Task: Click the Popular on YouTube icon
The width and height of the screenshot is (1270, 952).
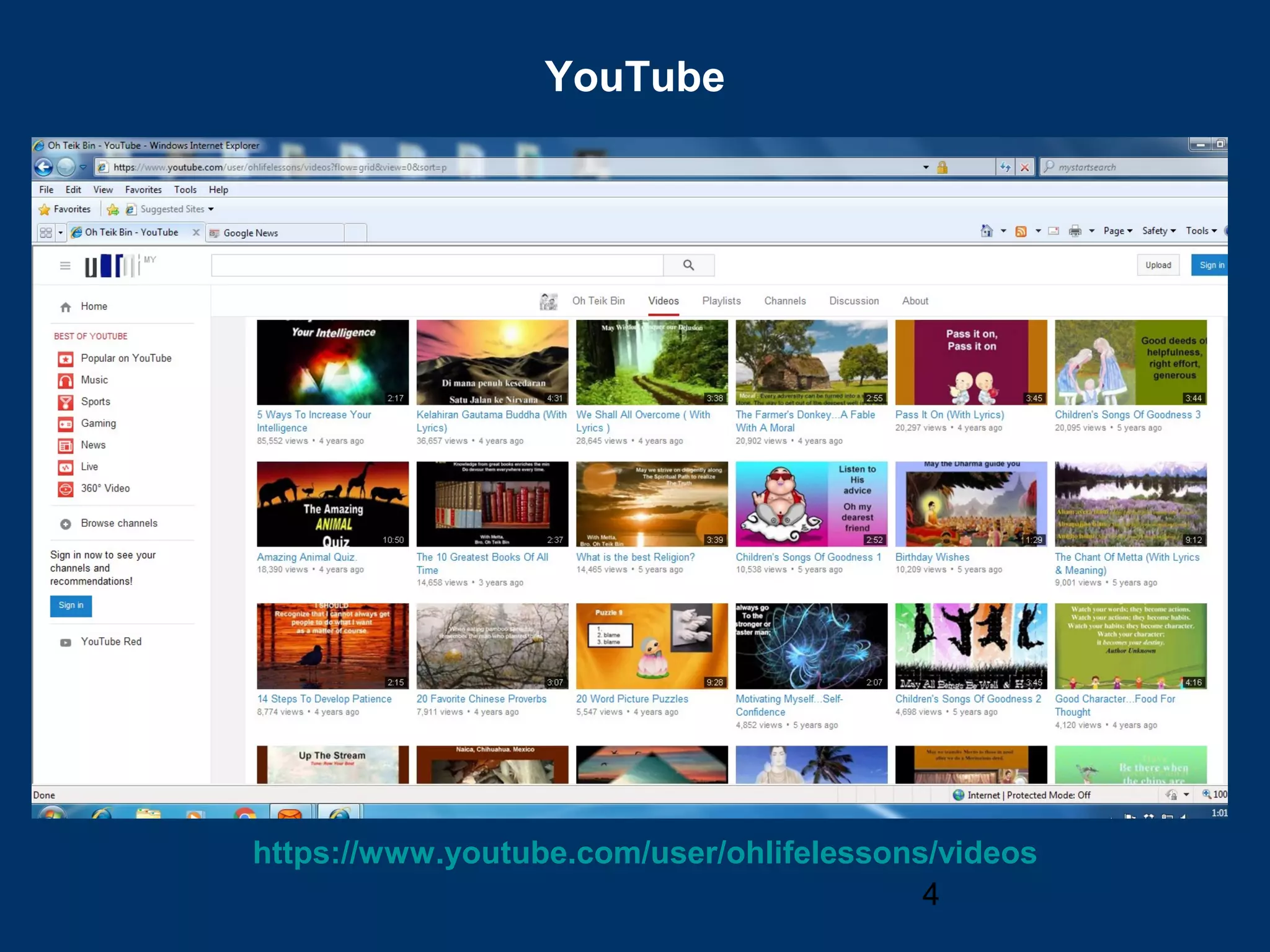Action: point(66,359)
